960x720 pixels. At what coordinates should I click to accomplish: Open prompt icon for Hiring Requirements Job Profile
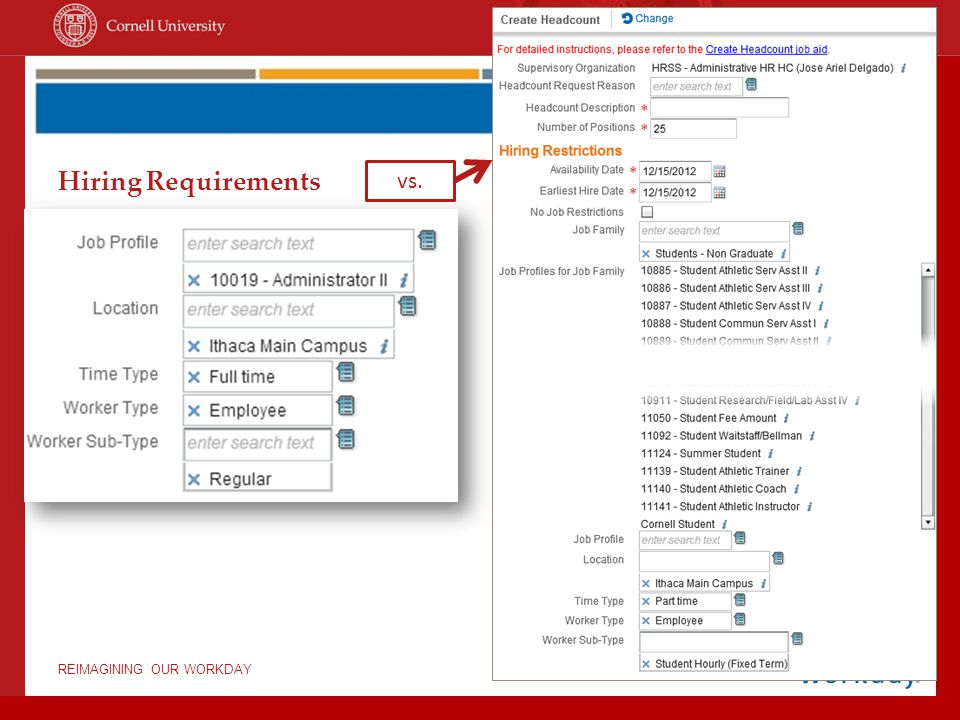click(x=427, y=240)
